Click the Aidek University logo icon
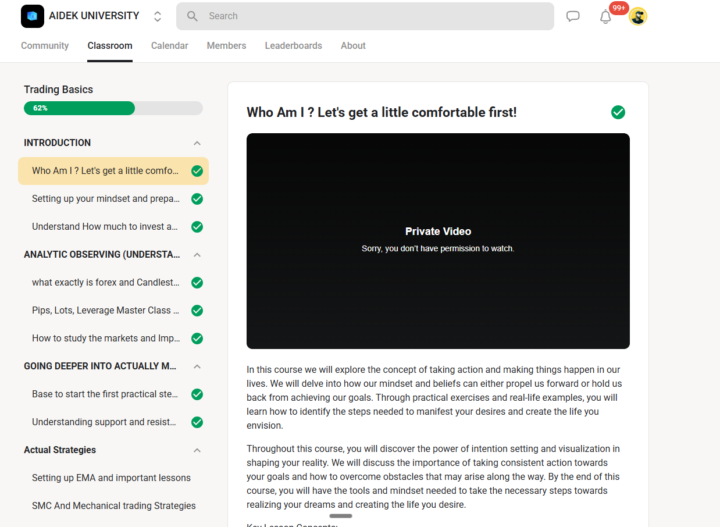The height and width of the screenshot is (527, 720). (x=32, y=16)
